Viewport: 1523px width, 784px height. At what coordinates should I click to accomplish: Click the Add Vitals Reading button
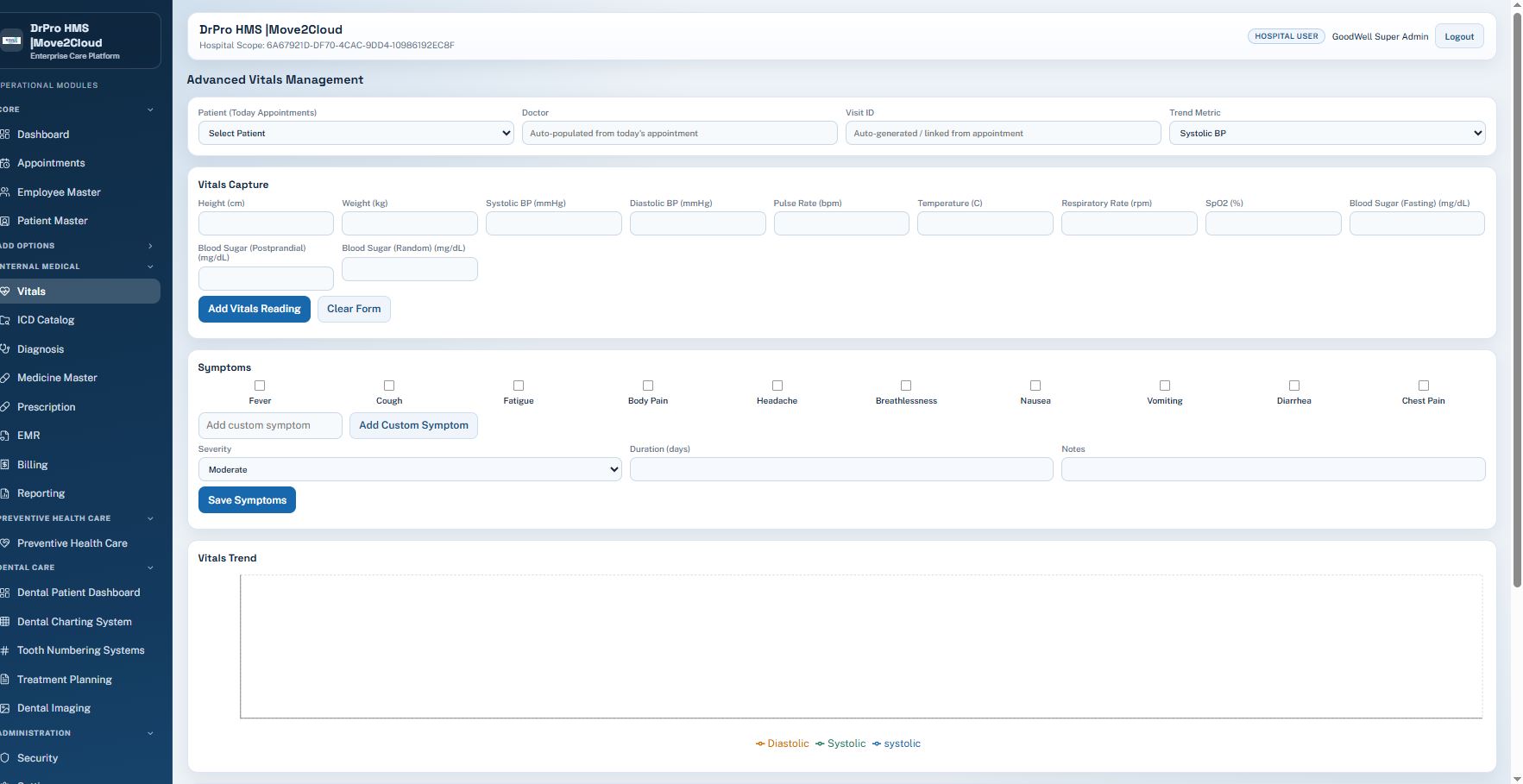pos(255,309)
